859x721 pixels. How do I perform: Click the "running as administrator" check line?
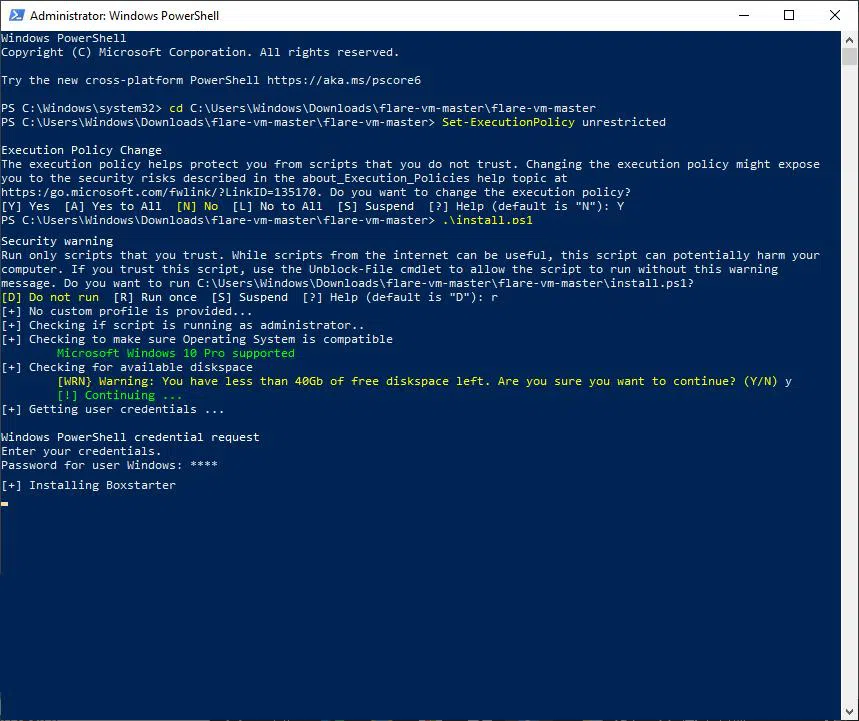coord(182,325)
